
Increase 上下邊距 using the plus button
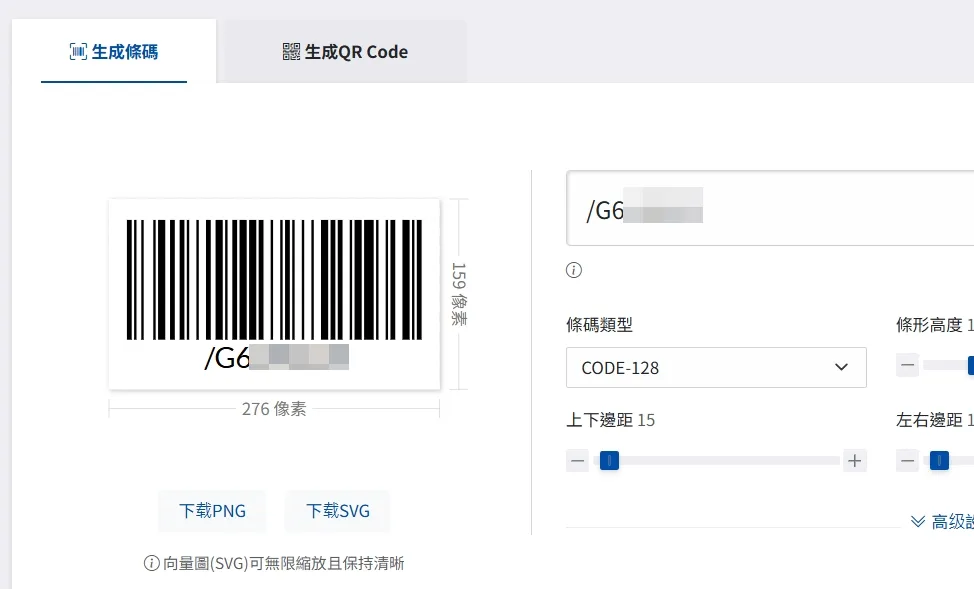point(855,461)
